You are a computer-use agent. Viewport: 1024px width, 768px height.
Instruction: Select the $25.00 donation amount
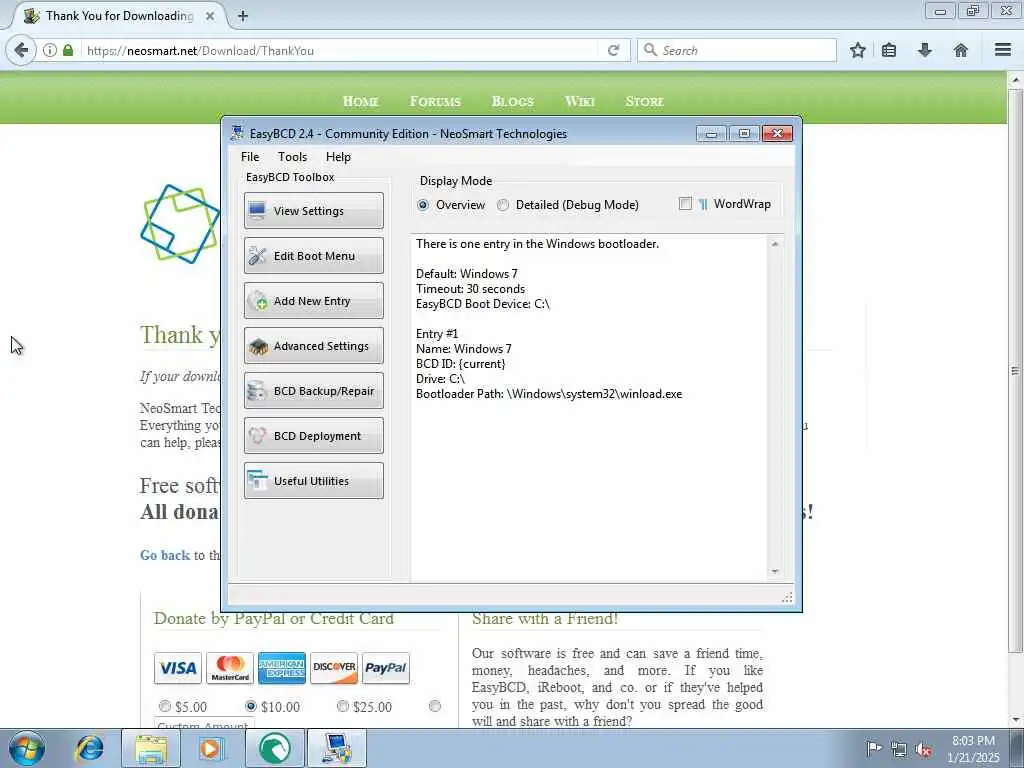(343, 706)
